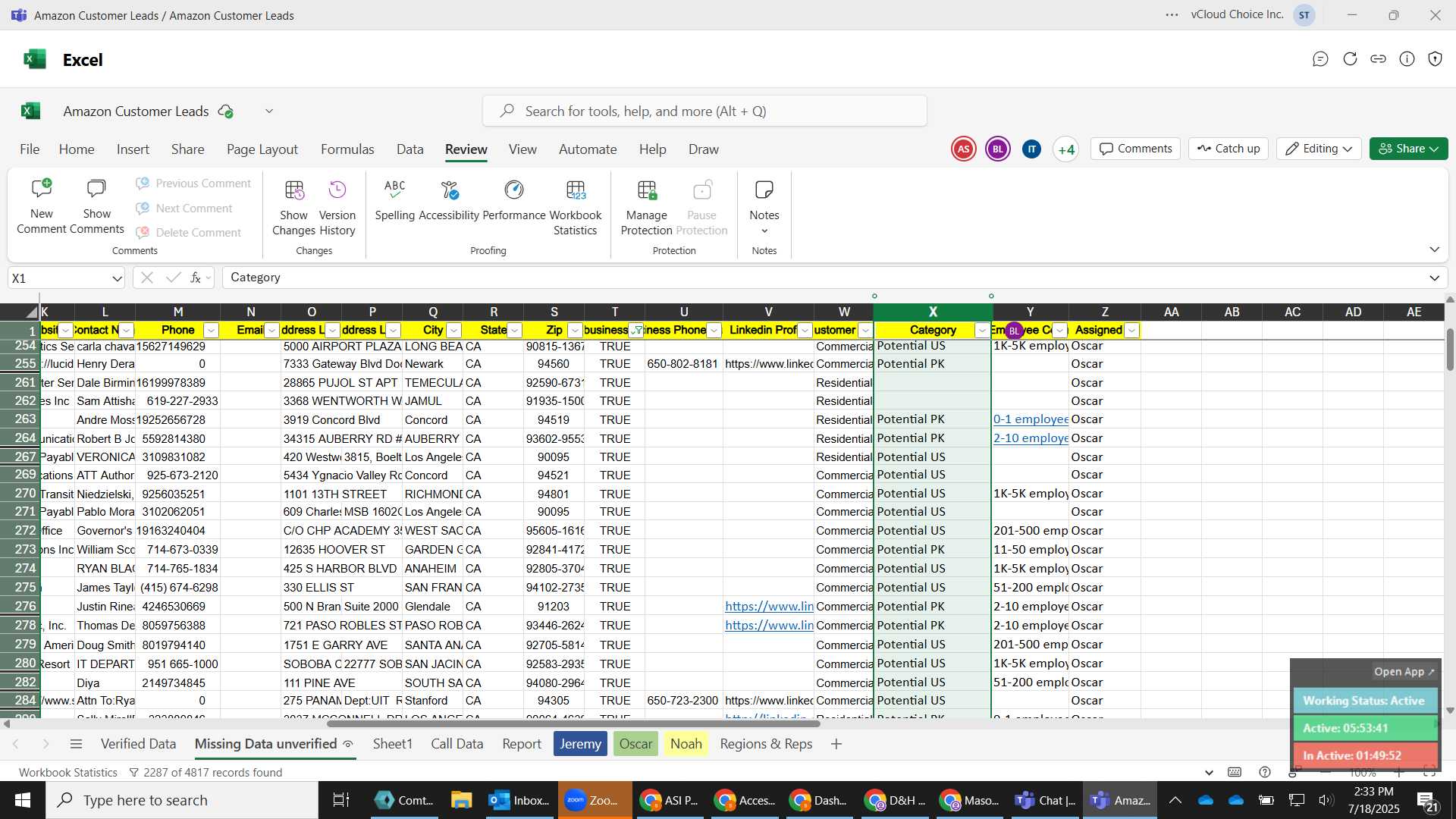Open File Explorer from the taskbar
The width and height of the screenshot is (1456, 819).
coord(461,800)
